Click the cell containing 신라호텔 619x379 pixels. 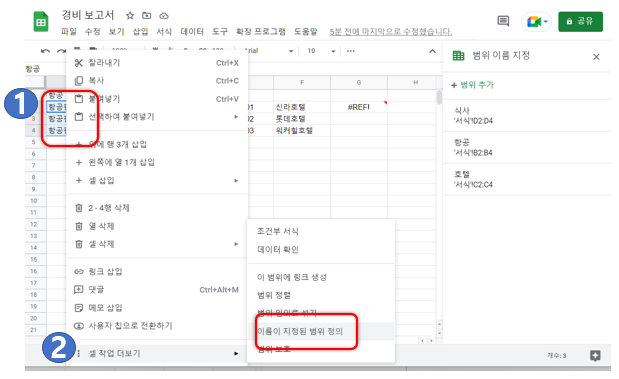point(302,107)
